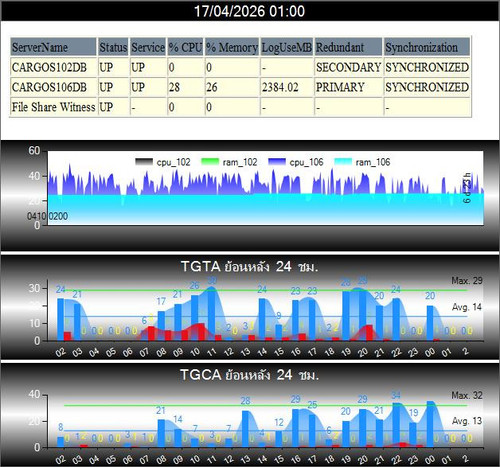Click the TGTA red bar at hour 10

(x=201, y=332)
